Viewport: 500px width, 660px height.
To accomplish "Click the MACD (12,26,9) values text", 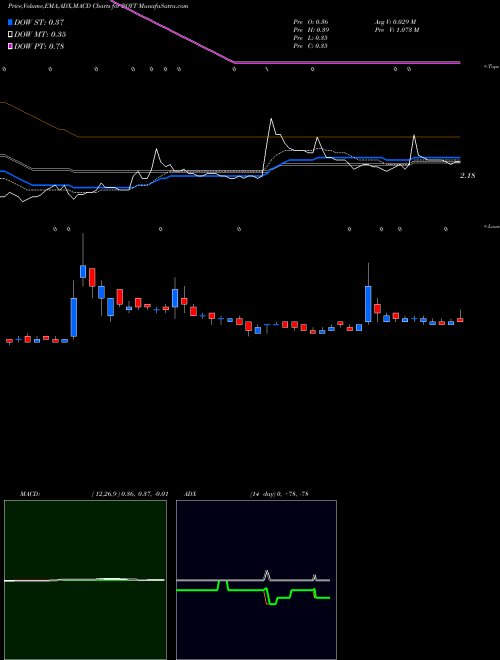I will pos(130,494).
